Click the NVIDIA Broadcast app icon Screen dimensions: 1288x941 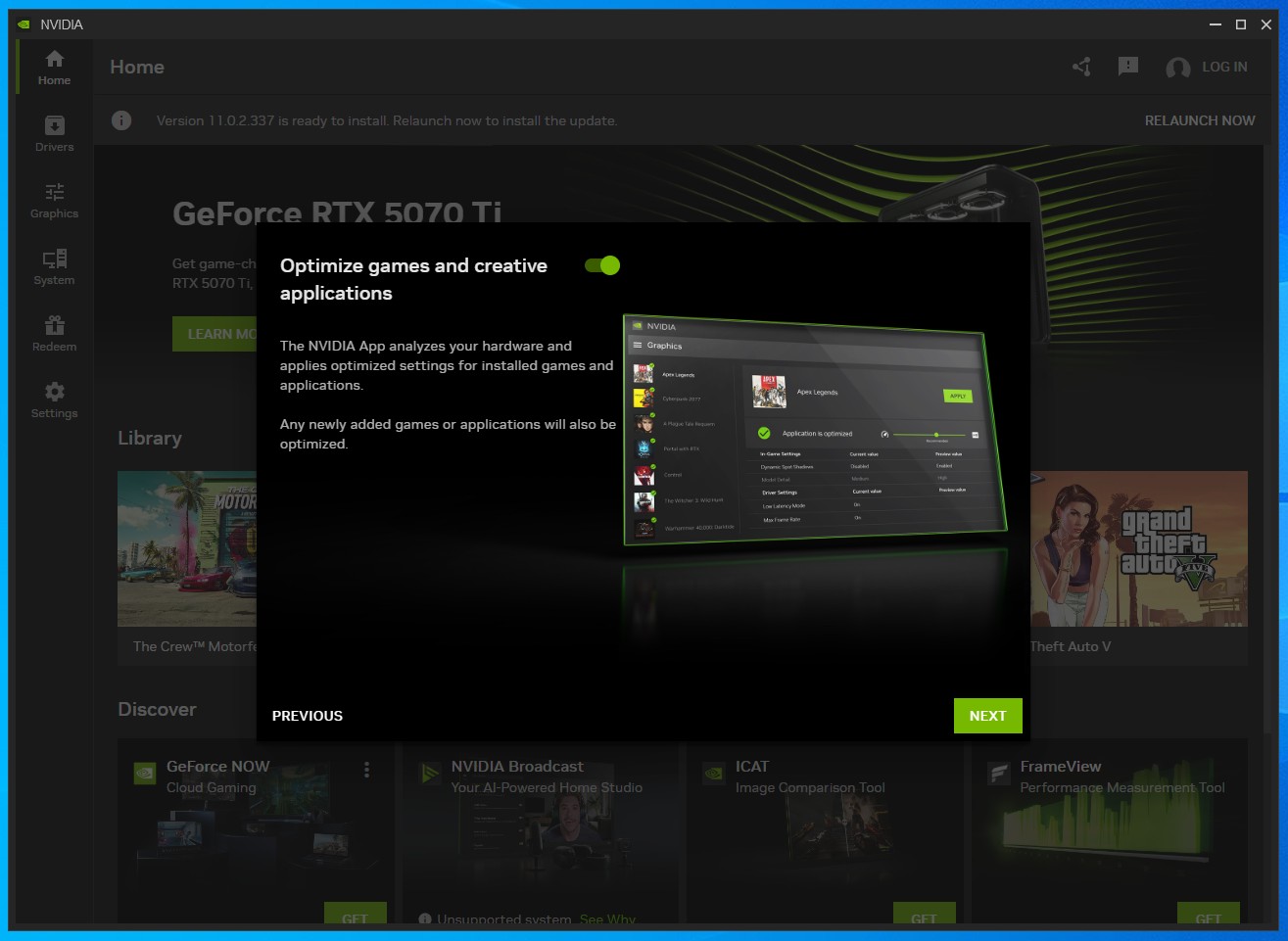429,774
